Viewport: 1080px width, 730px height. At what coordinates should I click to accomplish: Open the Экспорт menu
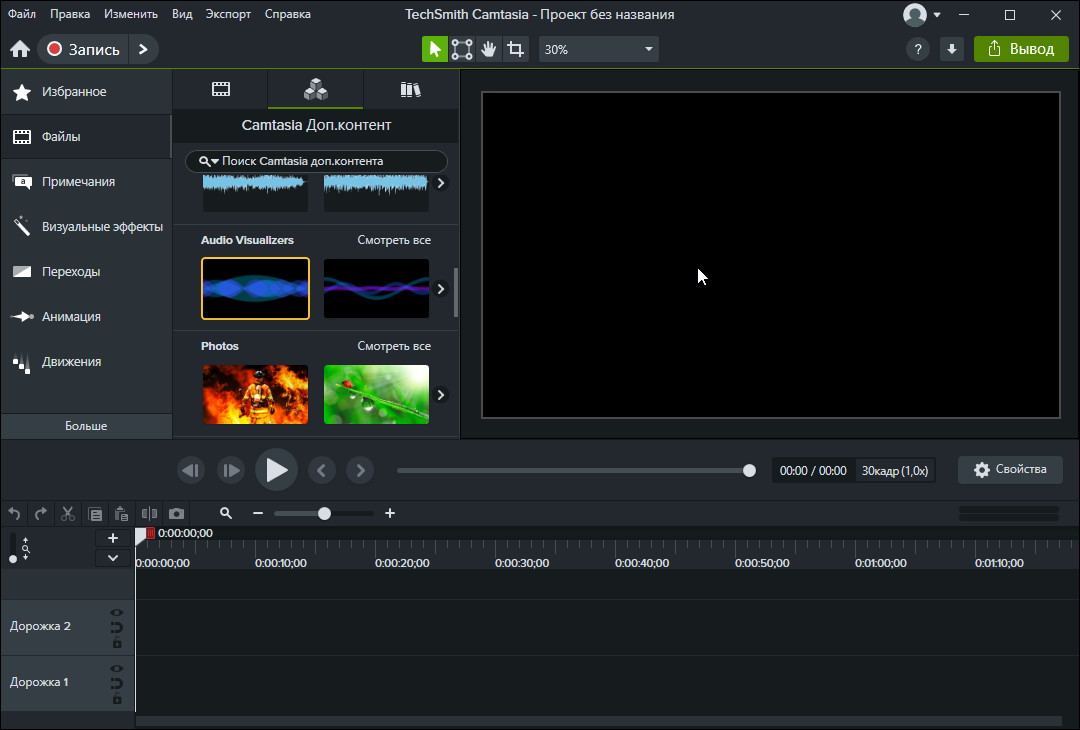point(228,14)
